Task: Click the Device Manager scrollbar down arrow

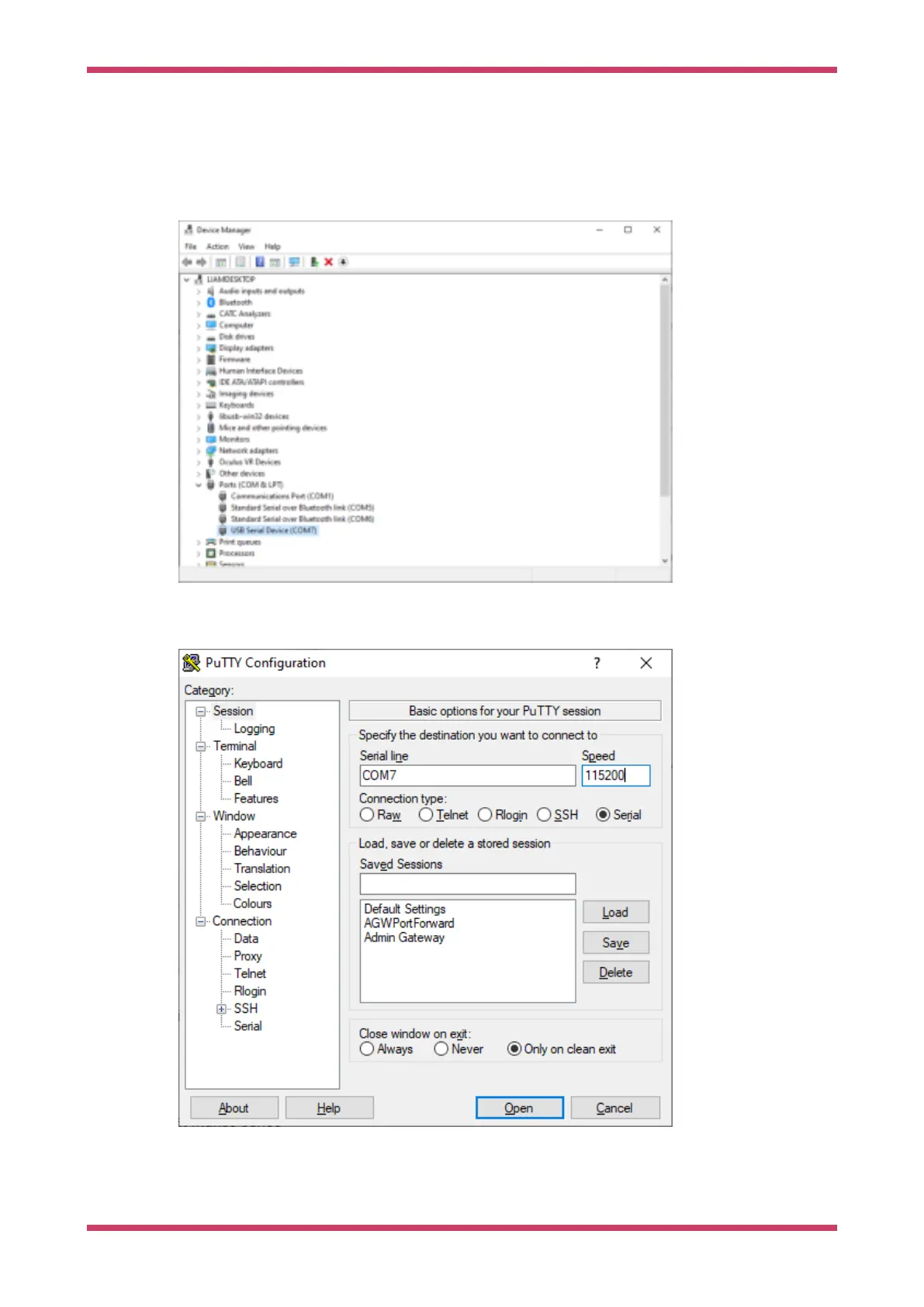Action: pos(664,560)
